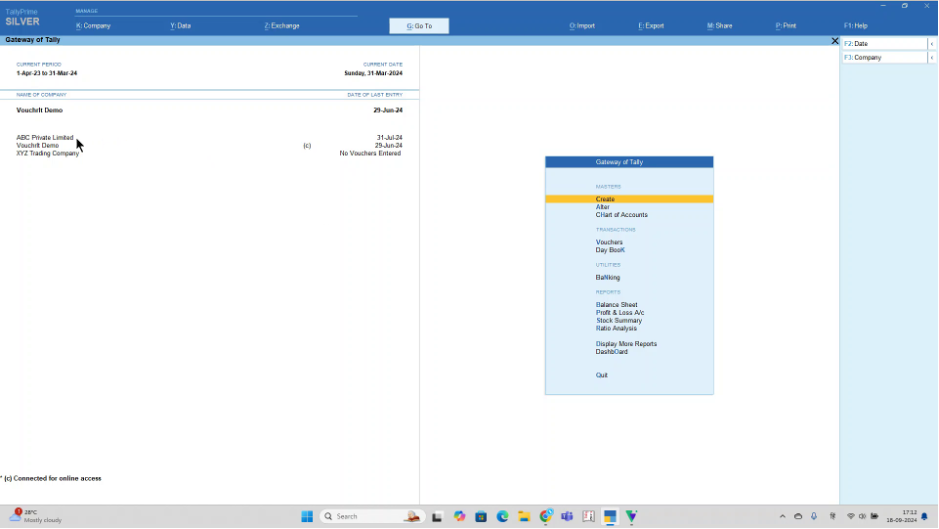Screen dimensions: 939x529
Task: Click the taskbar Search box
Action: pos(371,516)
